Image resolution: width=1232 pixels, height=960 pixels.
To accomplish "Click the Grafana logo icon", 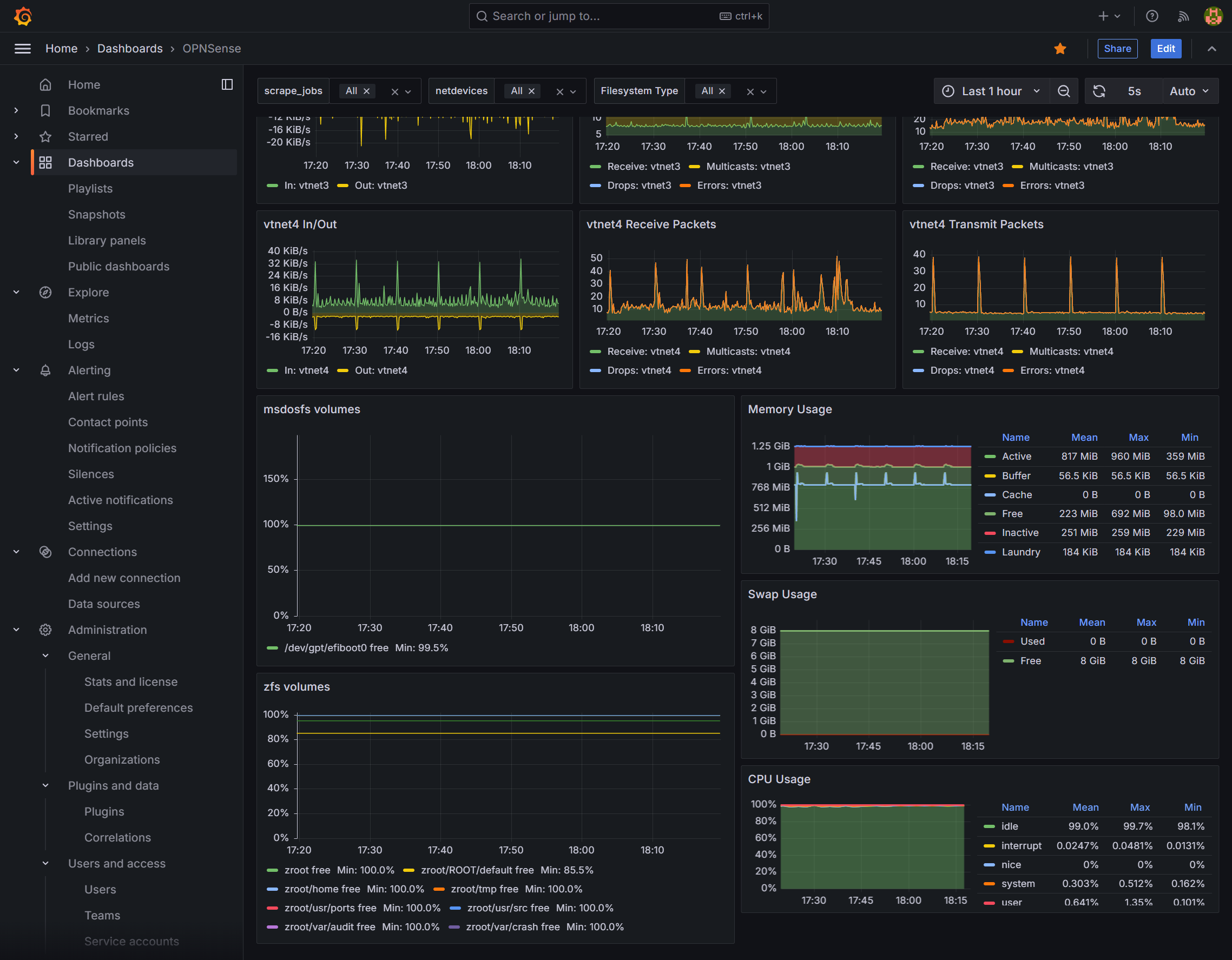I will click(x=23, y=16).
